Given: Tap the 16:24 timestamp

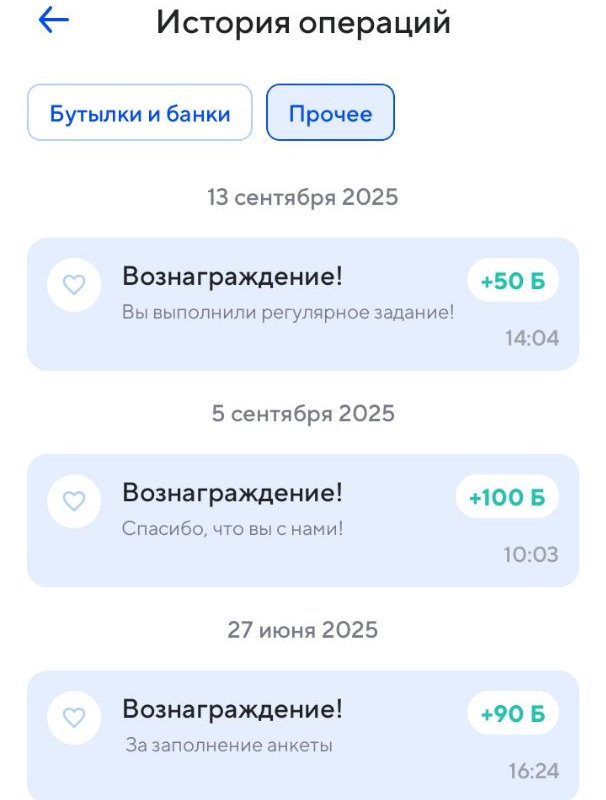Looking at the screenshot, I should click(x=533, y=770).
